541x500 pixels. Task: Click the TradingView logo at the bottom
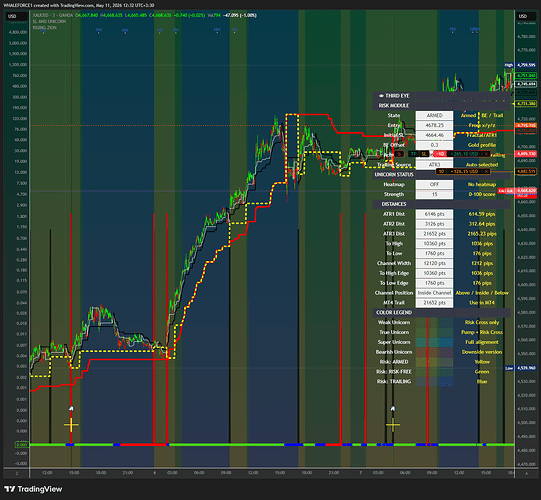[33, 489]
